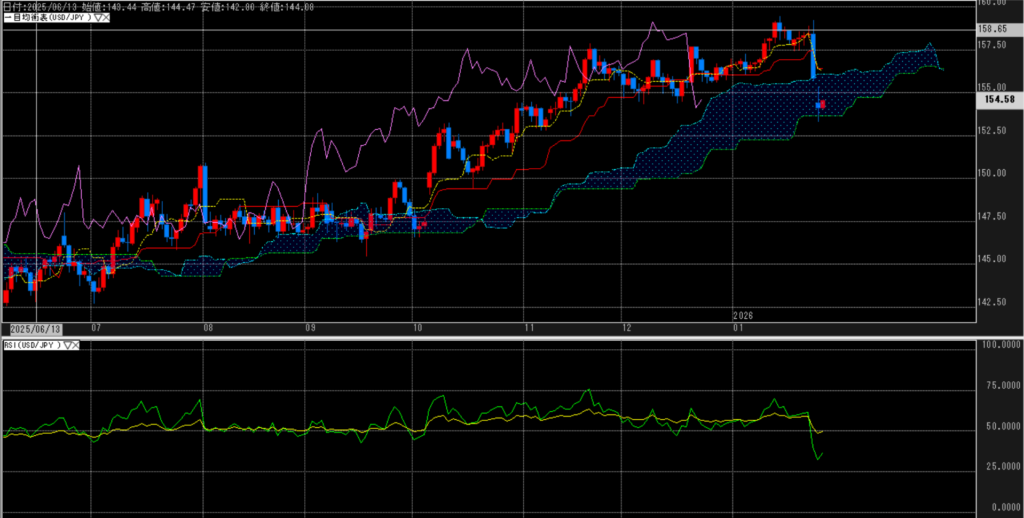Select the 10 month label on the time axis
This screenshot has width=1024, height=518.
point(416,327)
